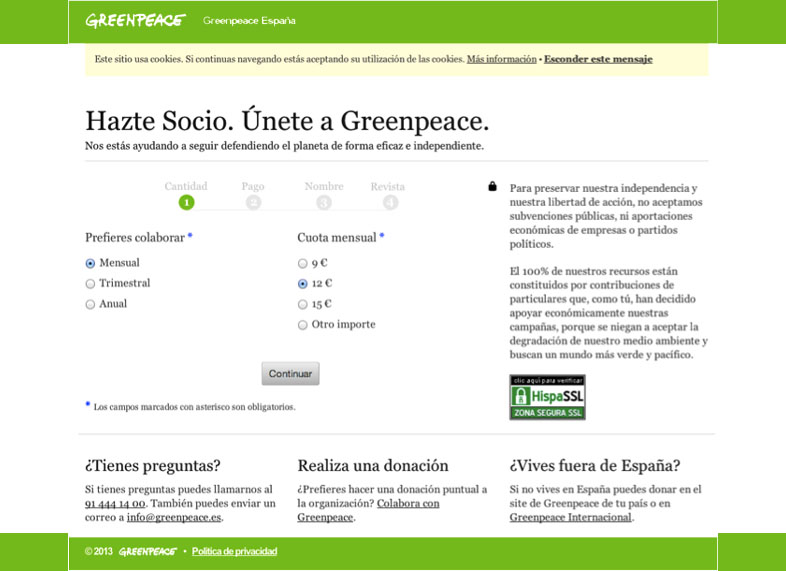Open the Greenpeace Internacional link

pyautogui.click(x=570, y=517)
